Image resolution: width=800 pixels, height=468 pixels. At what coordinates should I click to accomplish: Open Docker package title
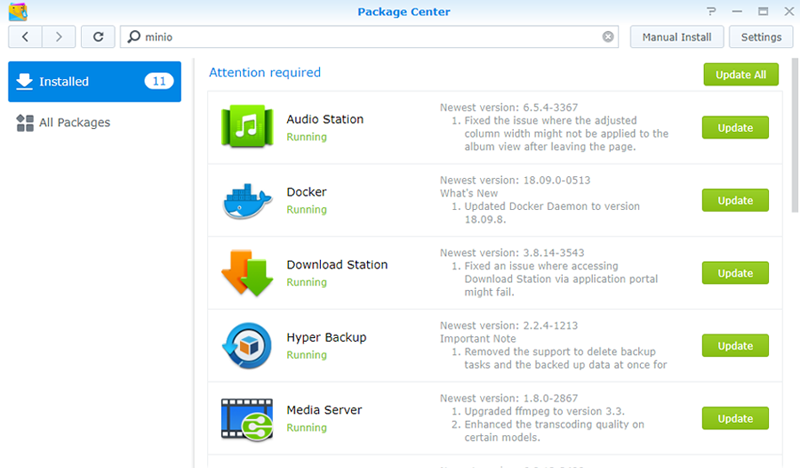pyautogui.click(x=306, y=192)
